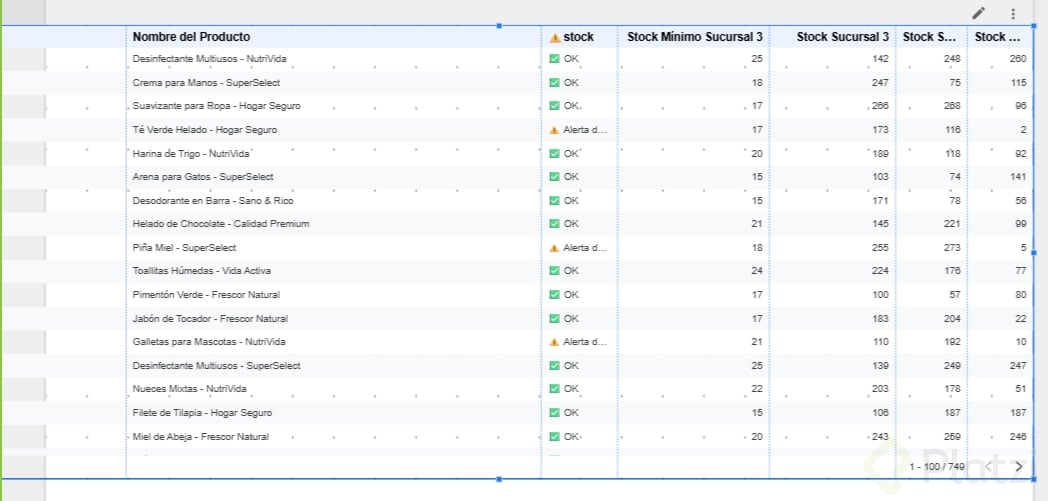Click alert icon for Té Verde Helado
The height and width of the screenshot is (501, 1048).
tap(554, 130)
